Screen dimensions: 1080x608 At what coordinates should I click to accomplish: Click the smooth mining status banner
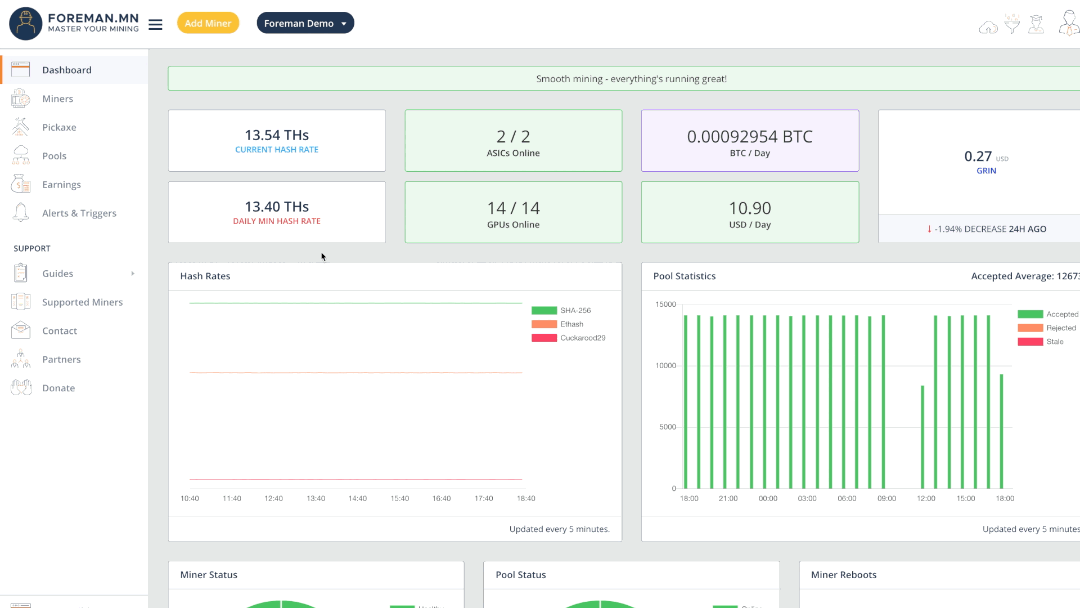pos(624,78)
